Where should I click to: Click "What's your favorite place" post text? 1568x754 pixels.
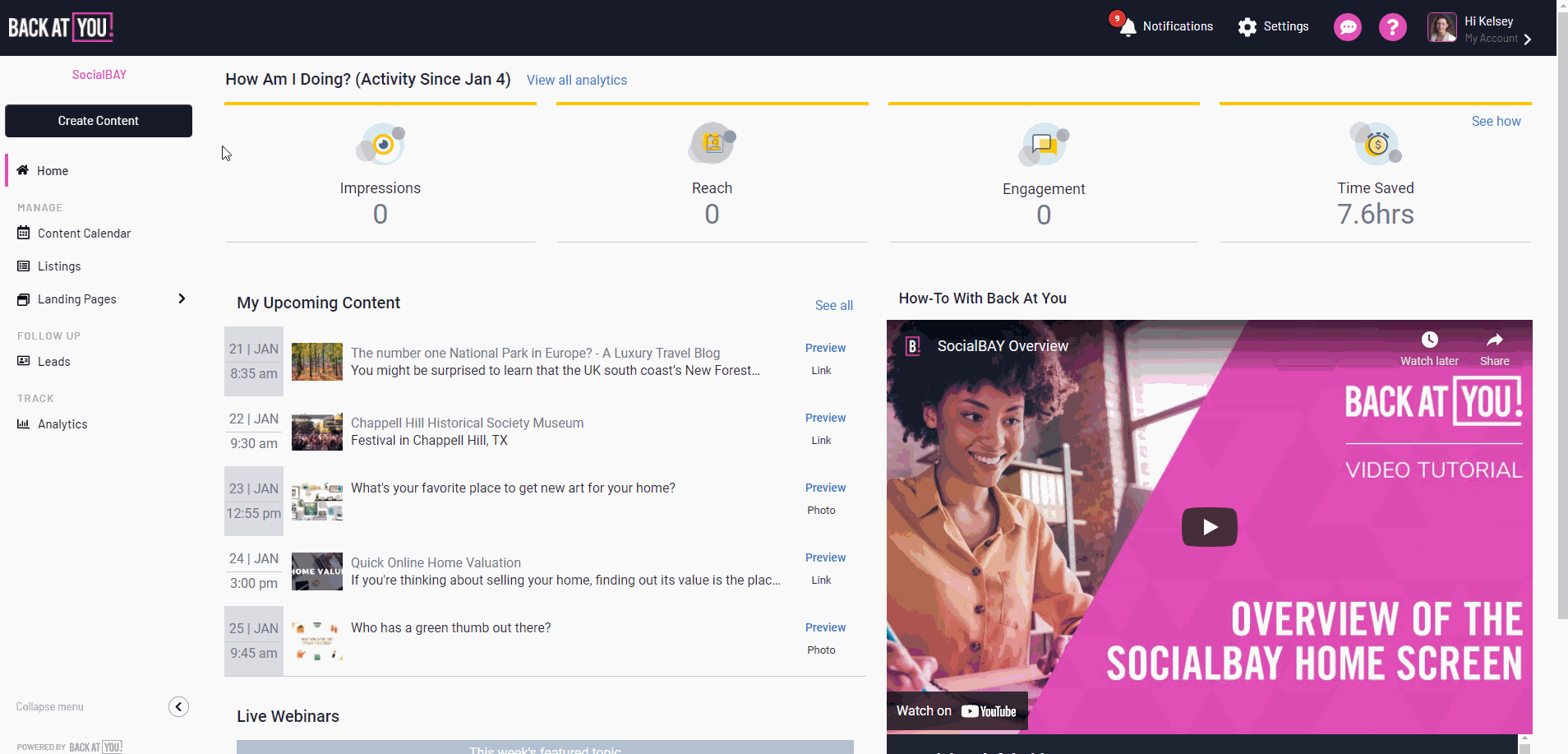click(513, 488)
